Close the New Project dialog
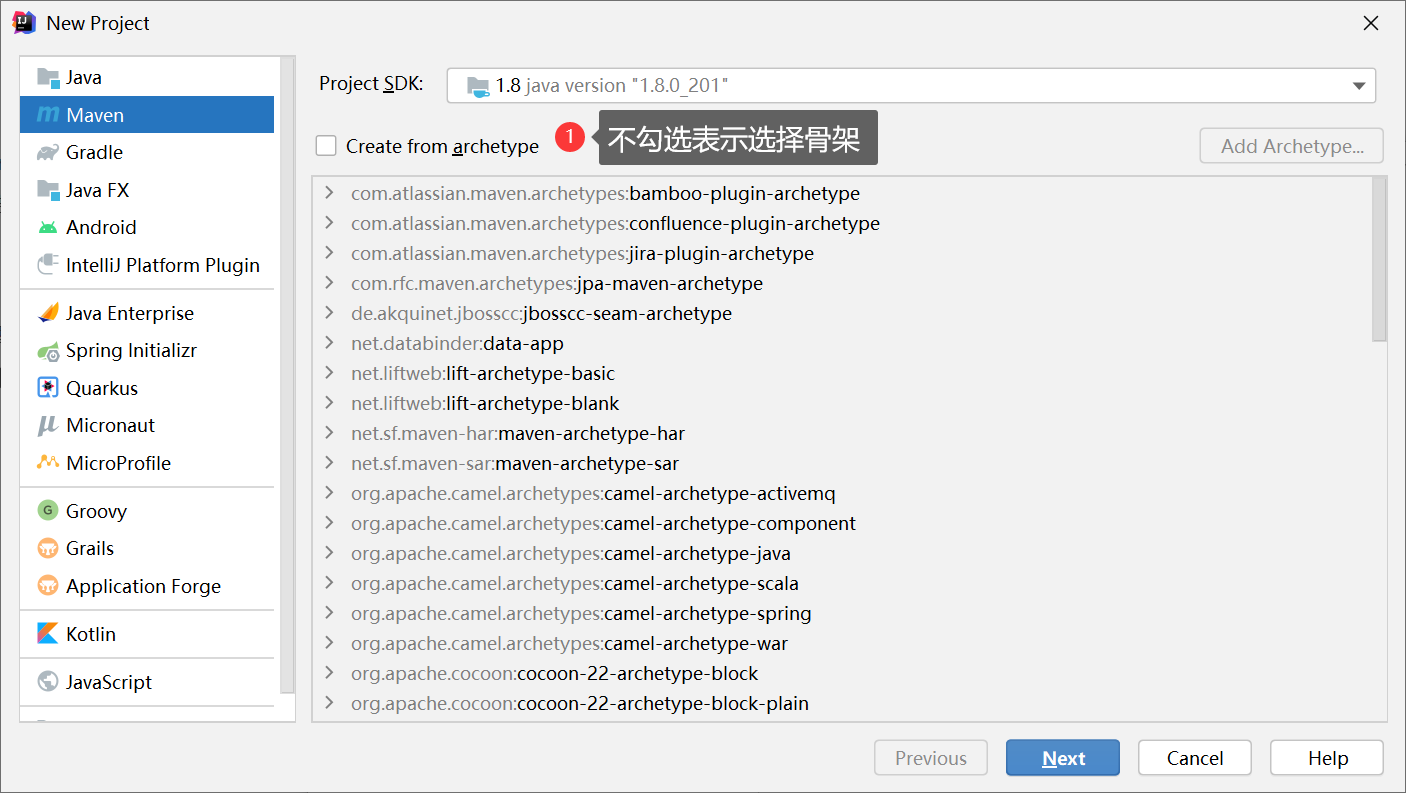This screenshot has height=793, width=1406. point(1372,23)
